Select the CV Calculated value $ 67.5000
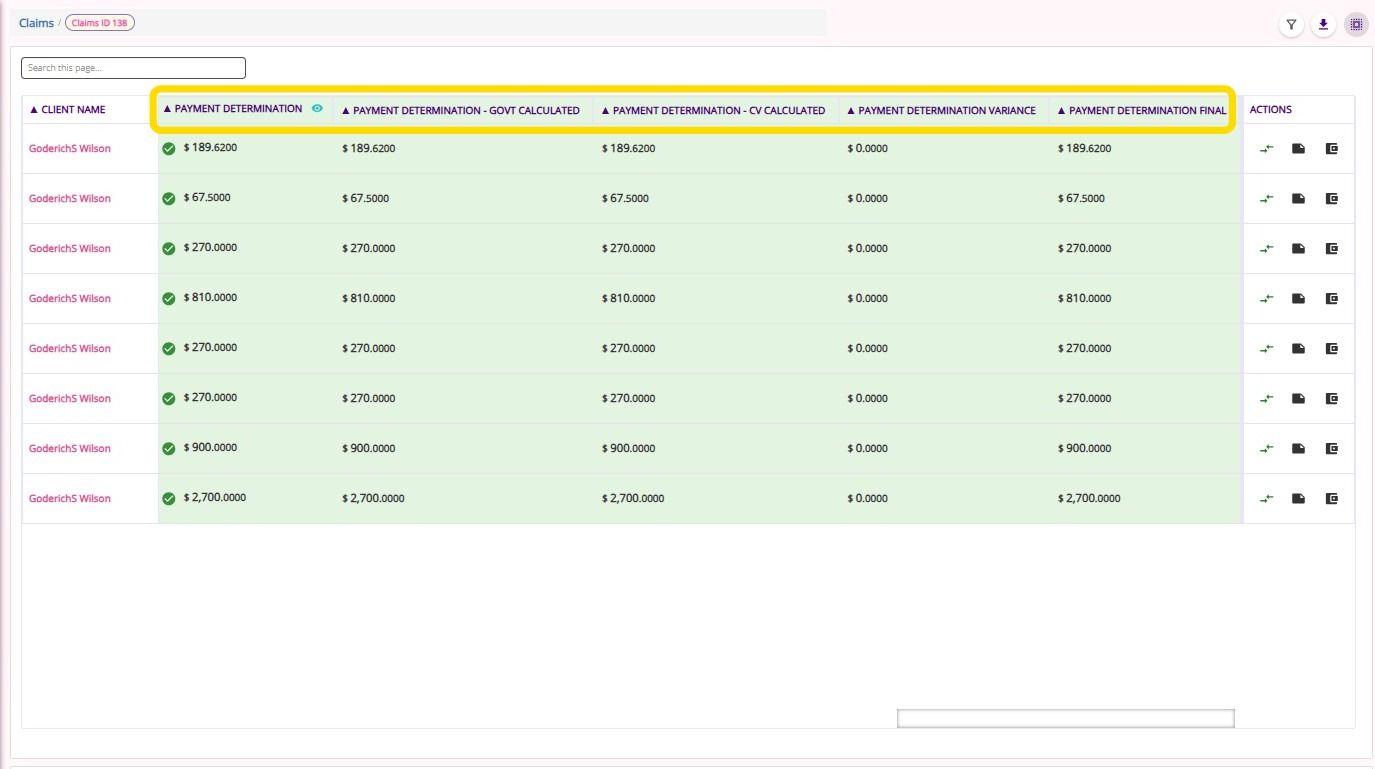Viewport: 1375px width, 769px height. (625, 199)
